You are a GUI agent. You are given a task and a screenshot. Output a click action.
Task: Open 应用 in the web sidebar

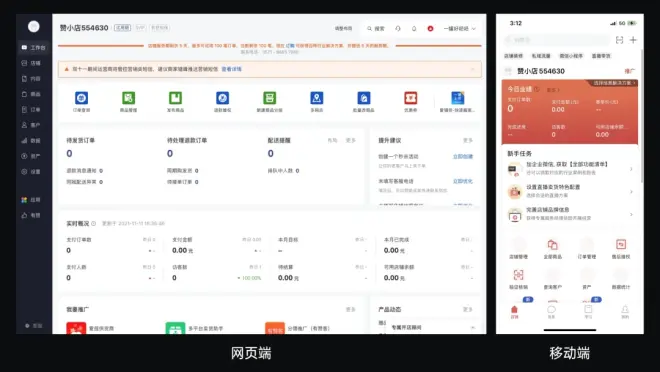point(32,200)
